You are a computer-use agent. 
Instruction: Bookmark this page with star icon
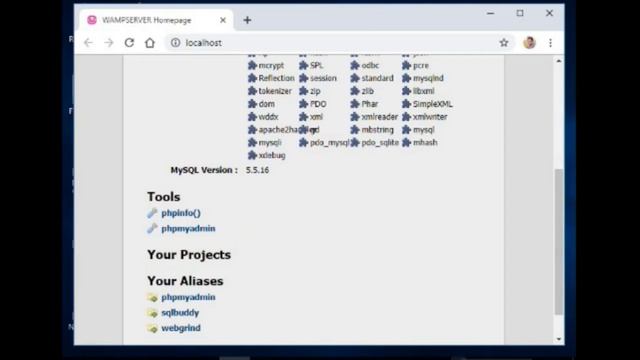coord(504,43)
